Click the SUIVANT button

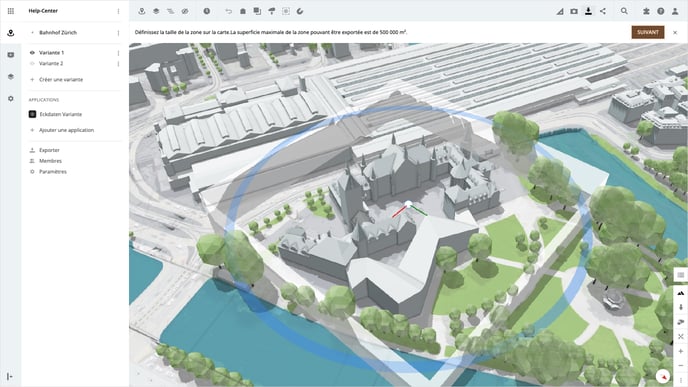[648, 32]
